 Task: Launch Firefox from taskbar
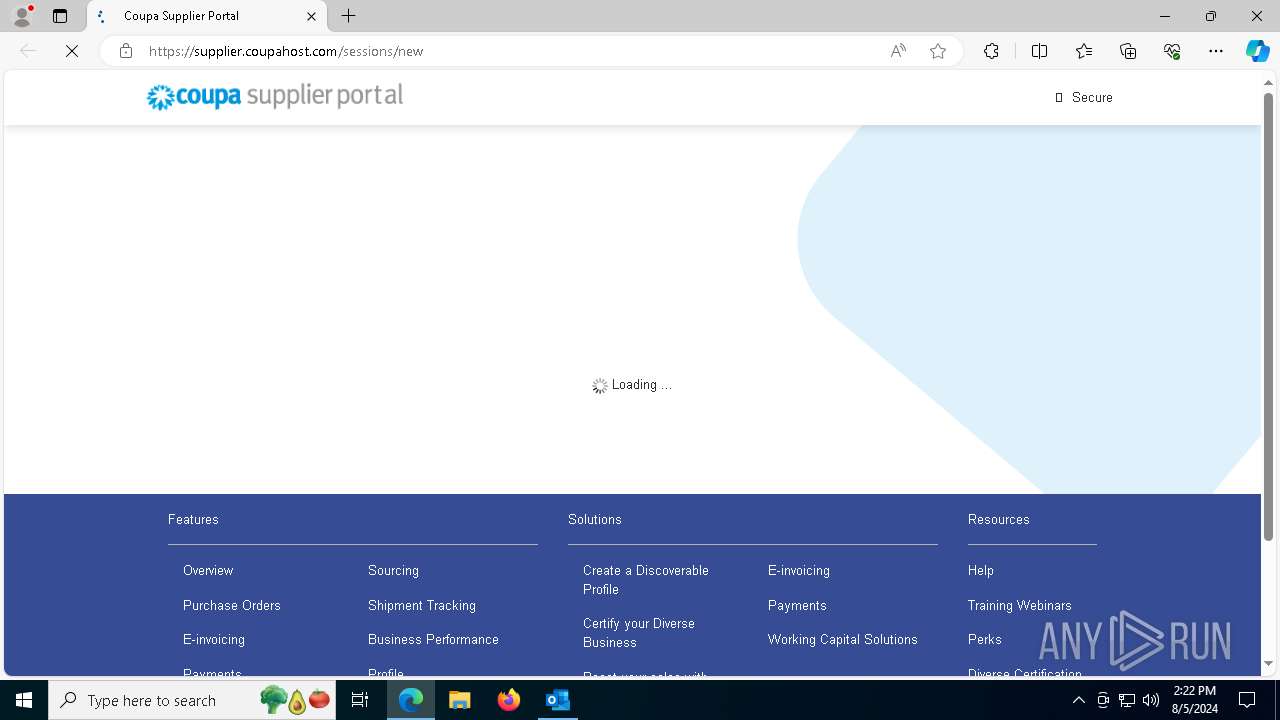[509, 700]
